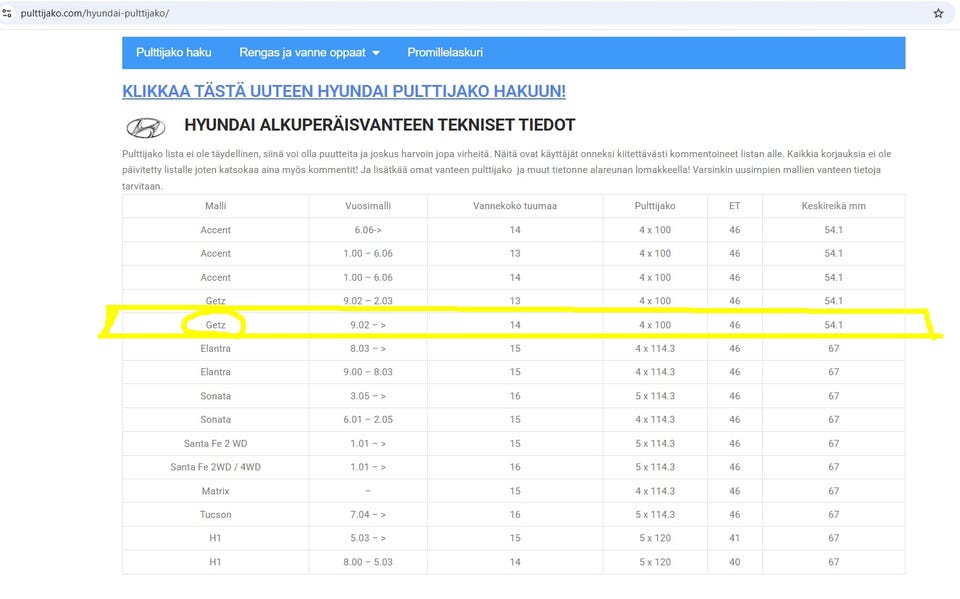Click the Elantra cell in 8.03 – > row
960x599 pixels.
tap(216, 348)
